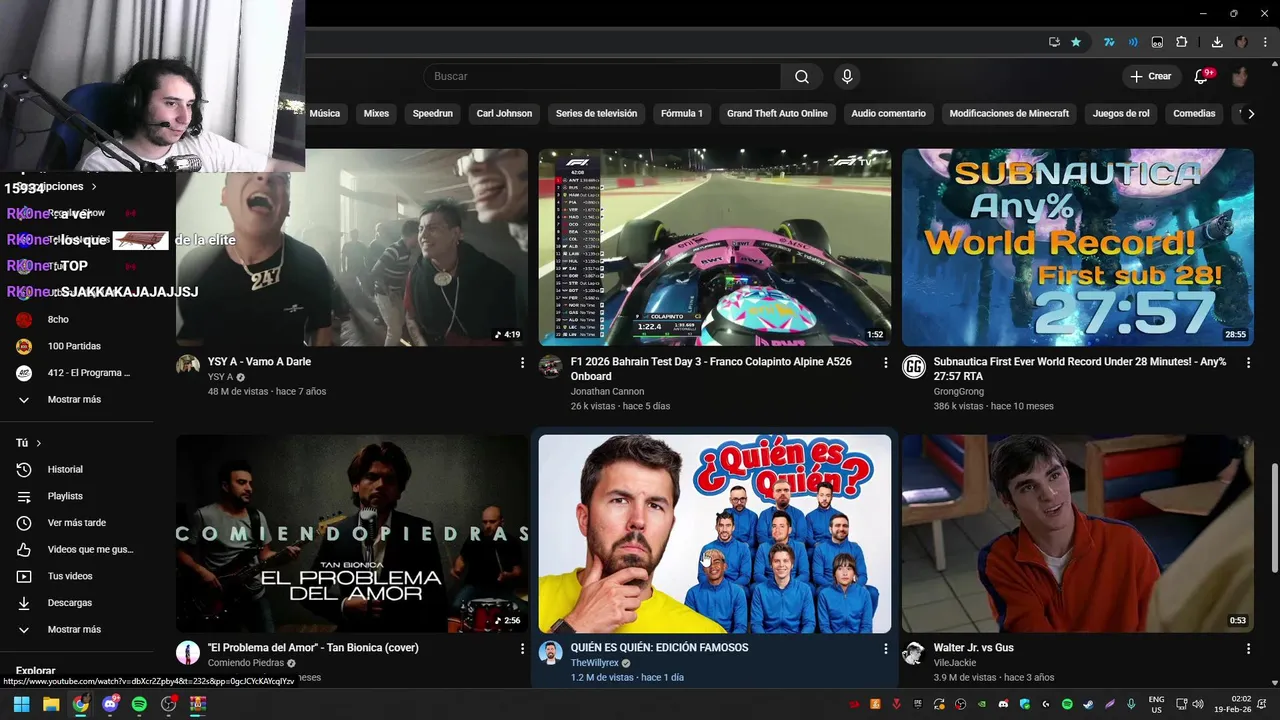Open YouTube notifications bell
The image size is (1280, 720).
click(1201, 77)
